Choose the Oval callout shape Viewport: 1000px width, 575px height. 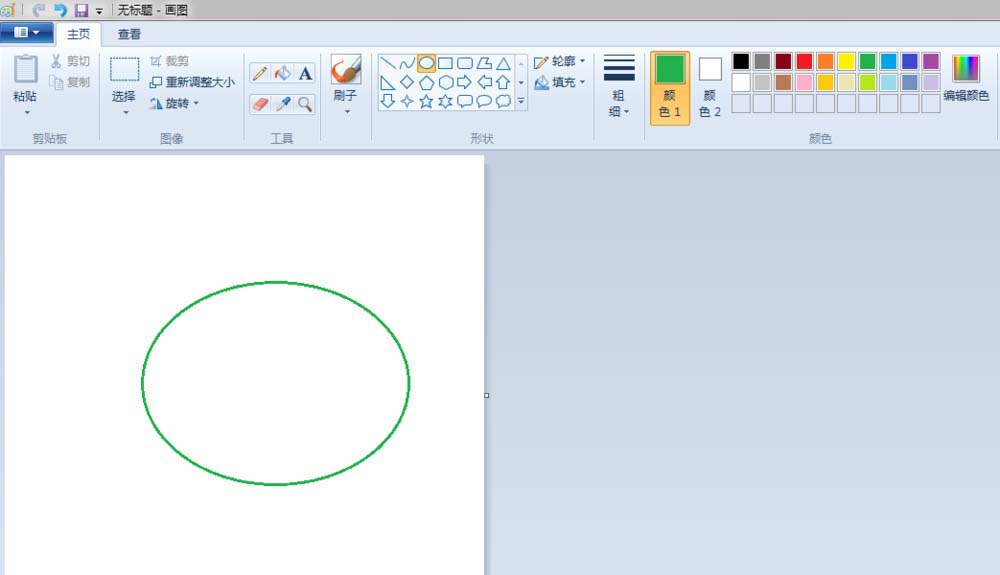[484, 101]
